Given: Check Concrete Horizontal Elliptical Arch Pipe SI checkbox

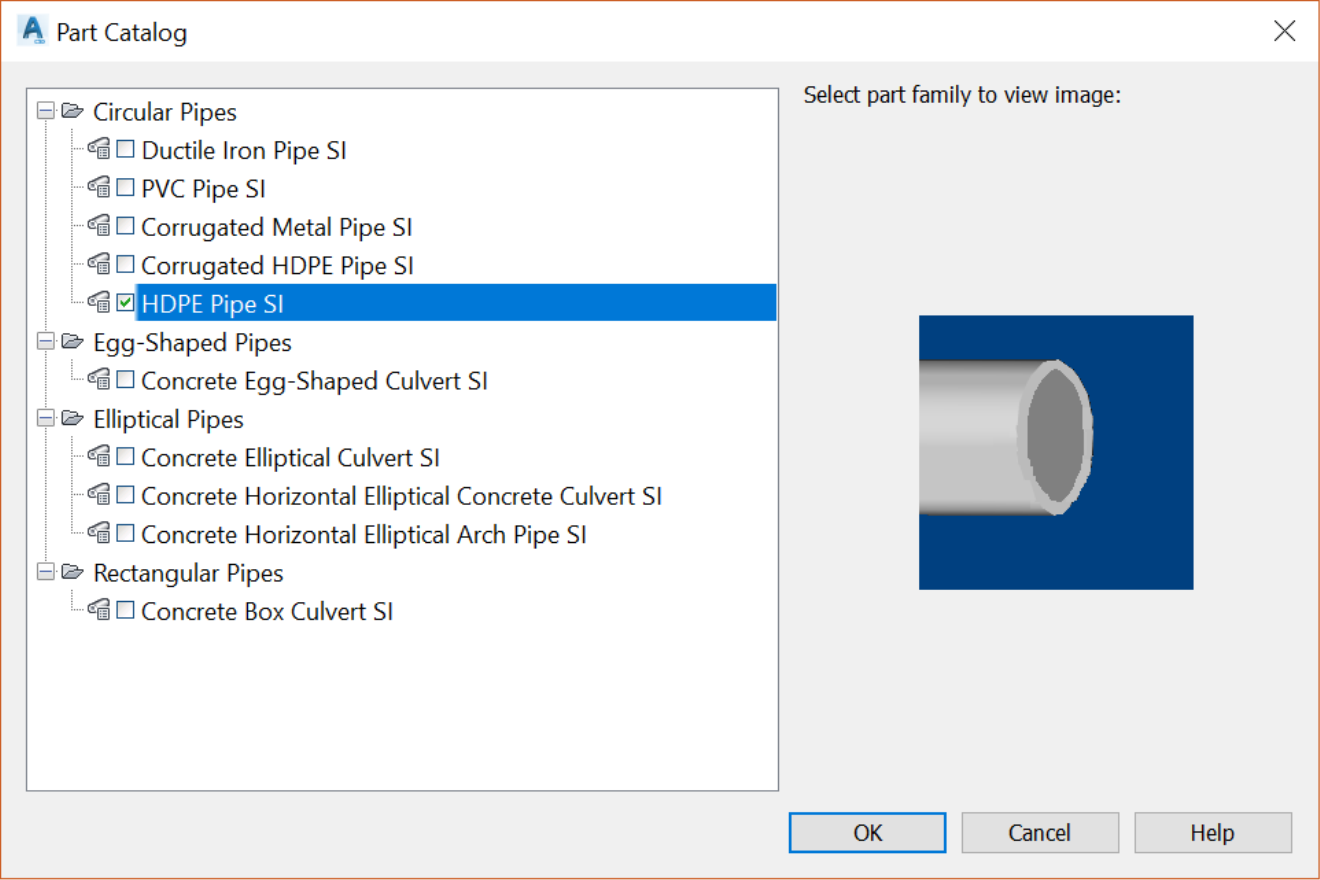Looking at the screenshot, I should [x=125, y=533].
